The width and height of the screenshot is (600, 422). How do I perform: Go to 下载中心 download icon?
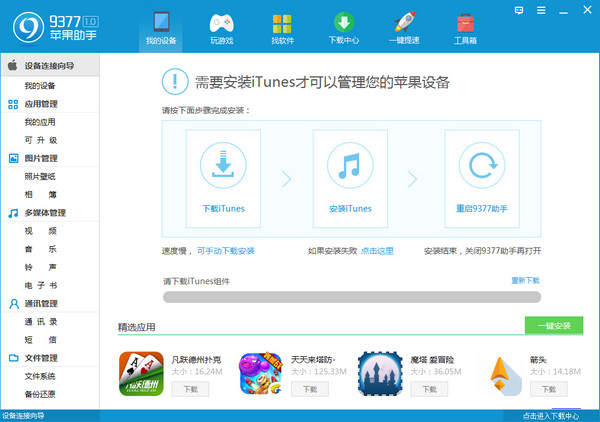pos(343,23)
